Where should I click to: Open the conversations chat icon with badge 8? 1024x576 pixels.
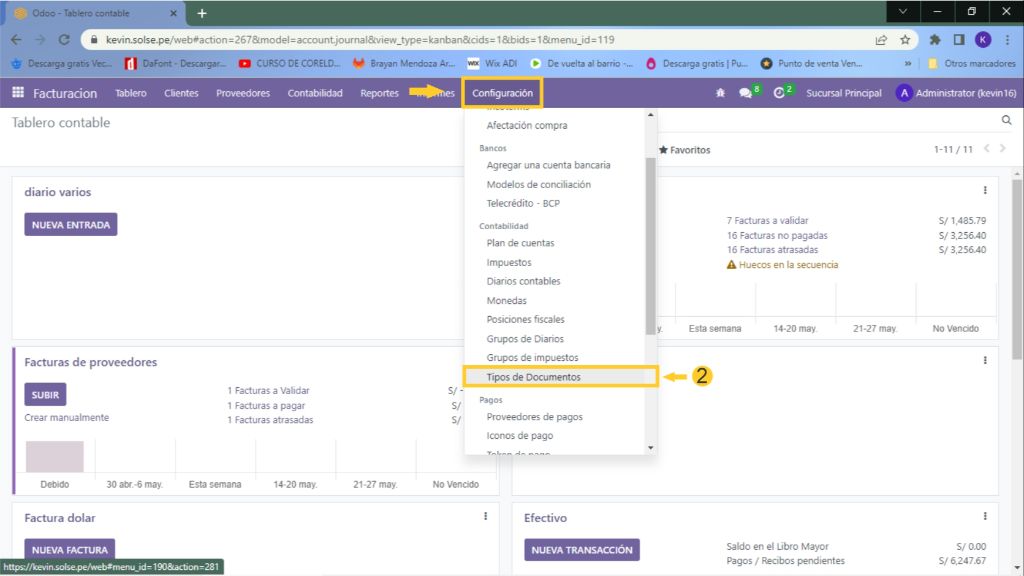point(746,93)
